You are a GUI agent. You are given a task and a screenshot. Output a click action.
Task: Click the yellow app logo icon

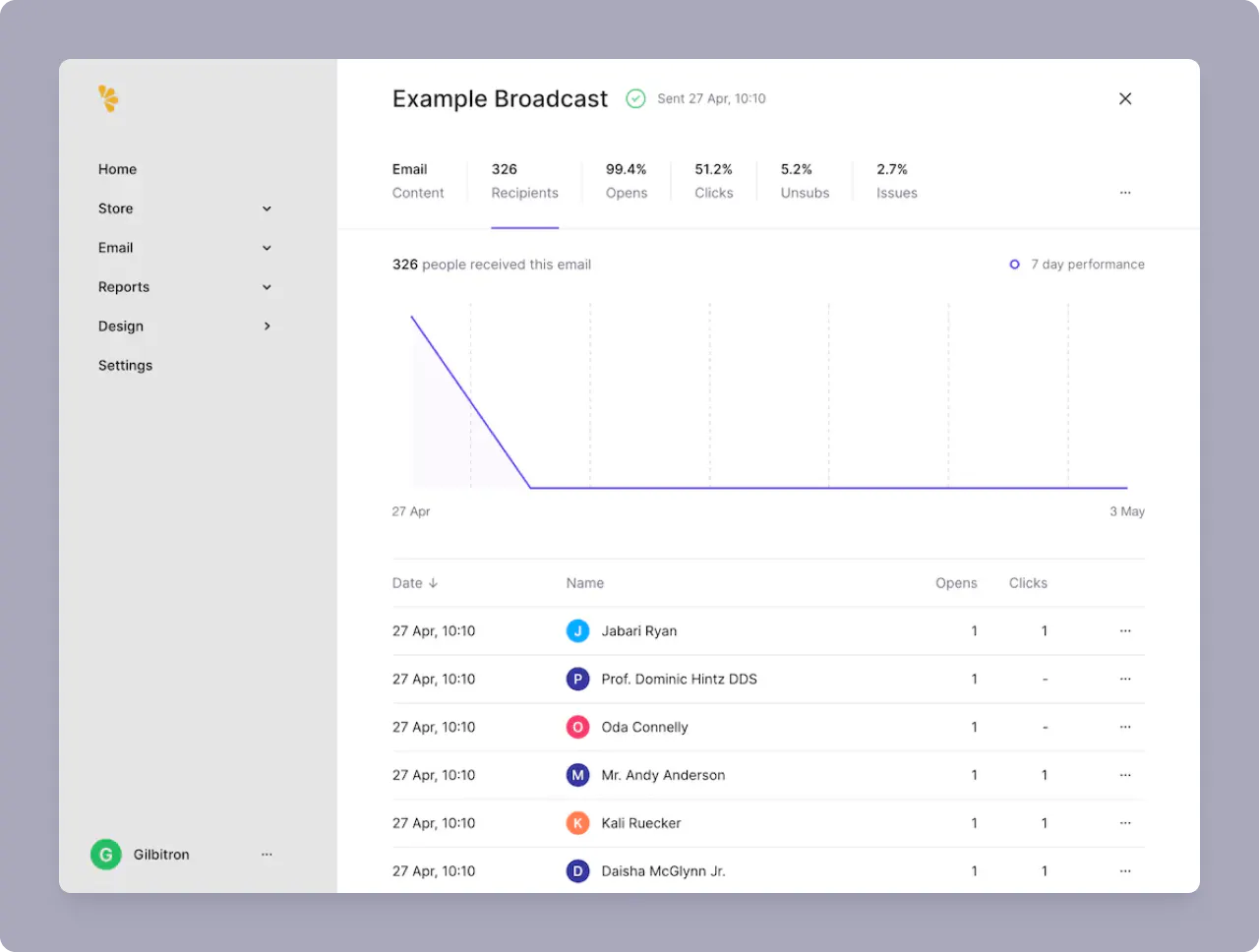click(108, 98)
